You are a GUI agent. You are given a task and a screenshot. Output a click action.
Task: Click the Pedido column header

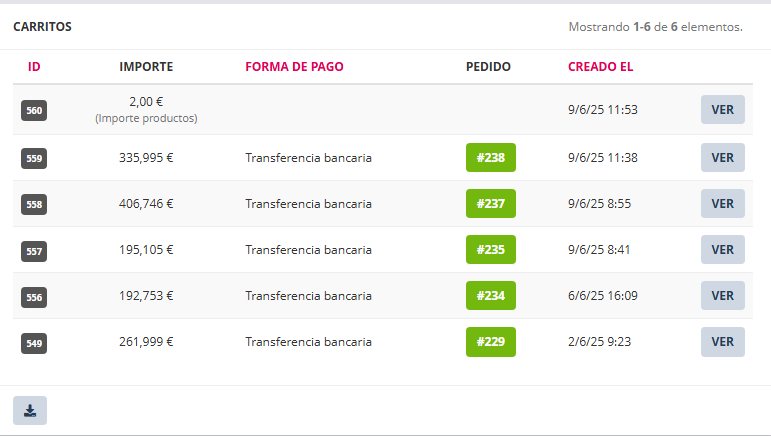coord(488,67)
